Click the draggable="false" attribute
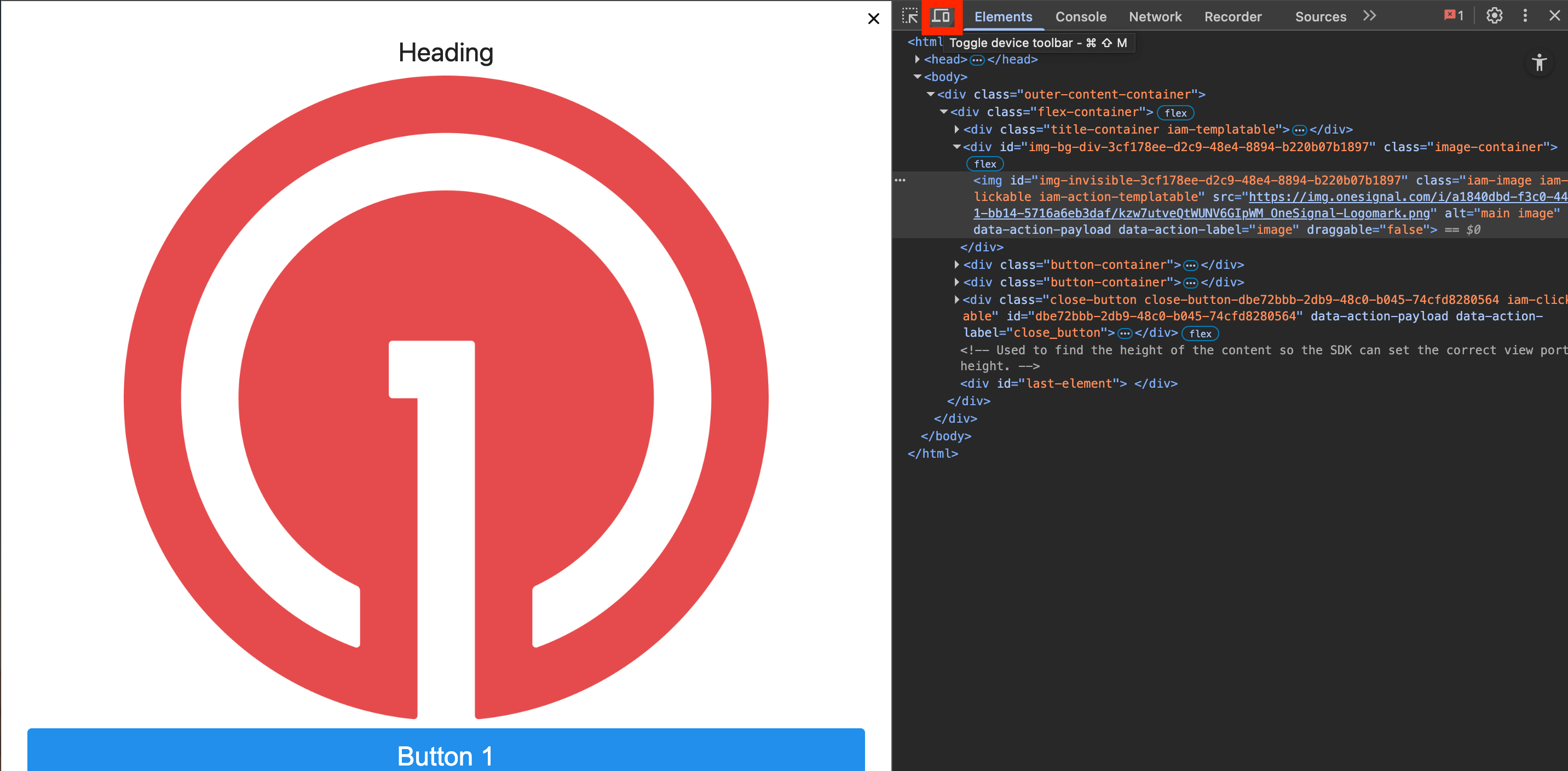 click(1368, 229)
